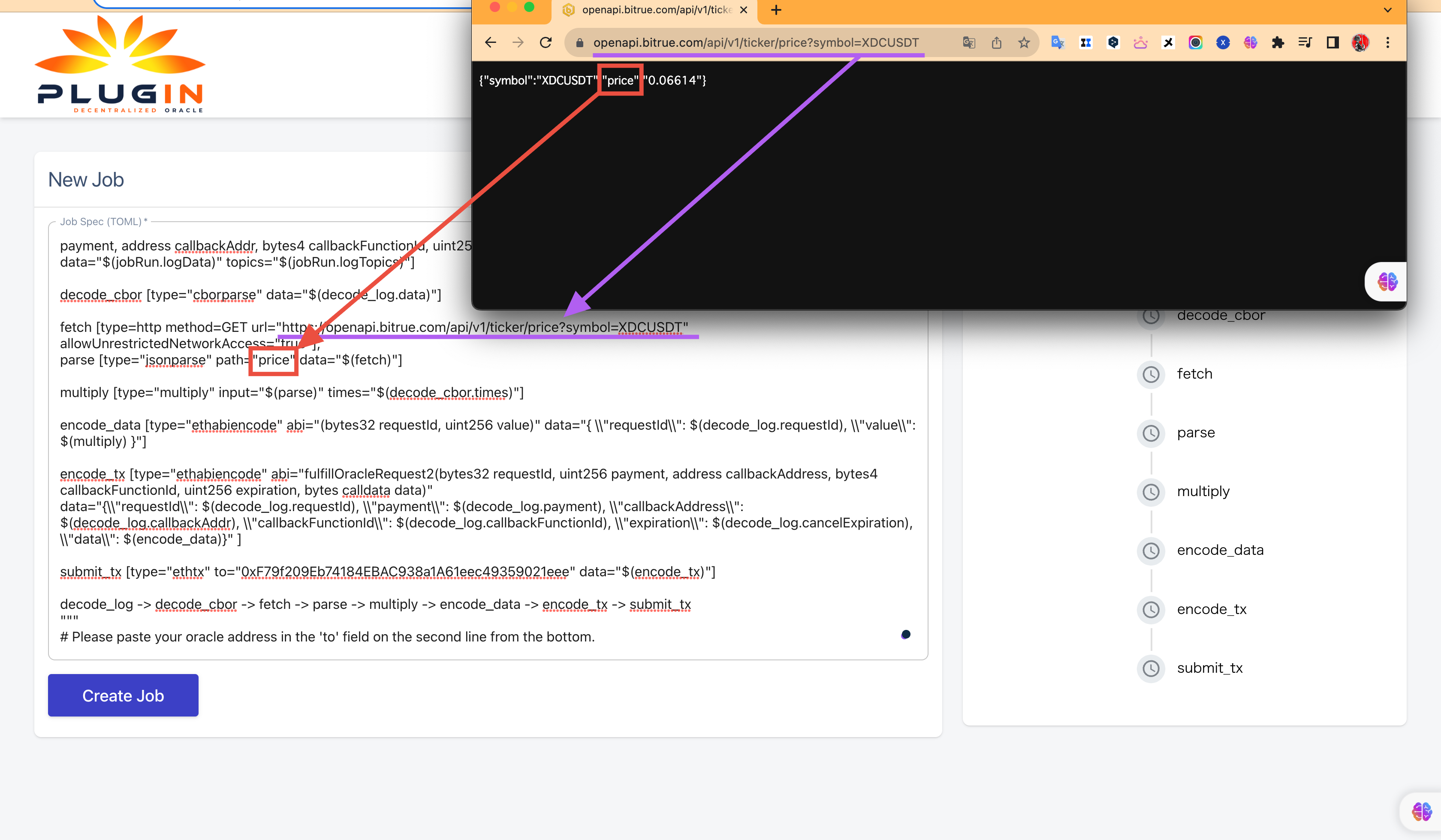1441x840 pixels.
Task: Click the share icon in the address bar
Action: point(997,42)
